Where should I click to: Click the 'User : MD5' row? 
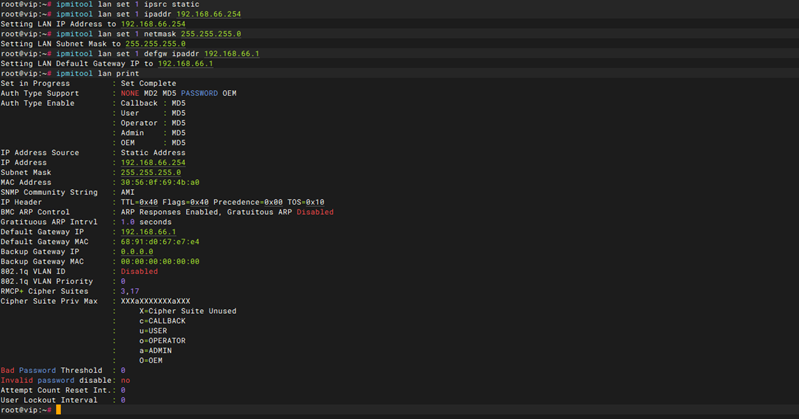[x=153, y=113]
